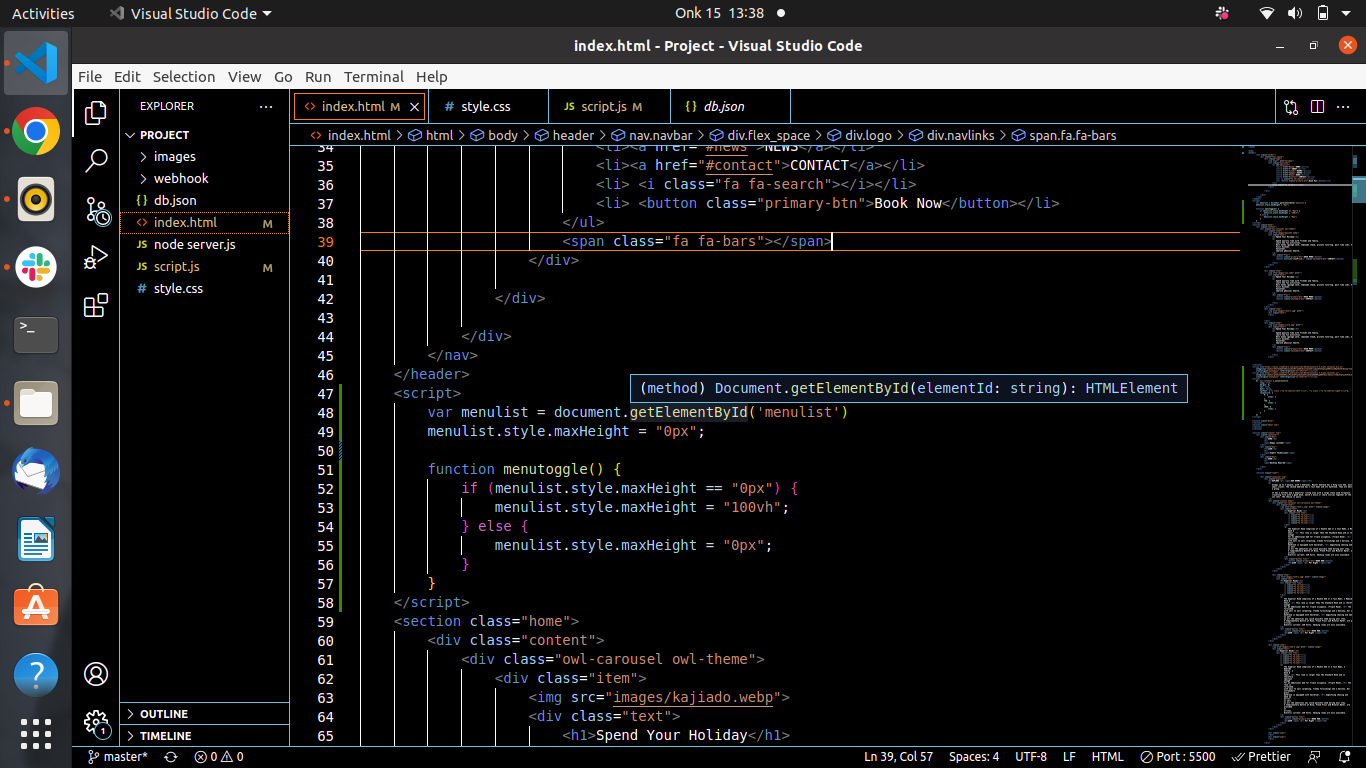Viewport: 1366px width, 768px height.
Task: Open Explorer's Views and More Actions ellipsis
Action: point(265,106)
